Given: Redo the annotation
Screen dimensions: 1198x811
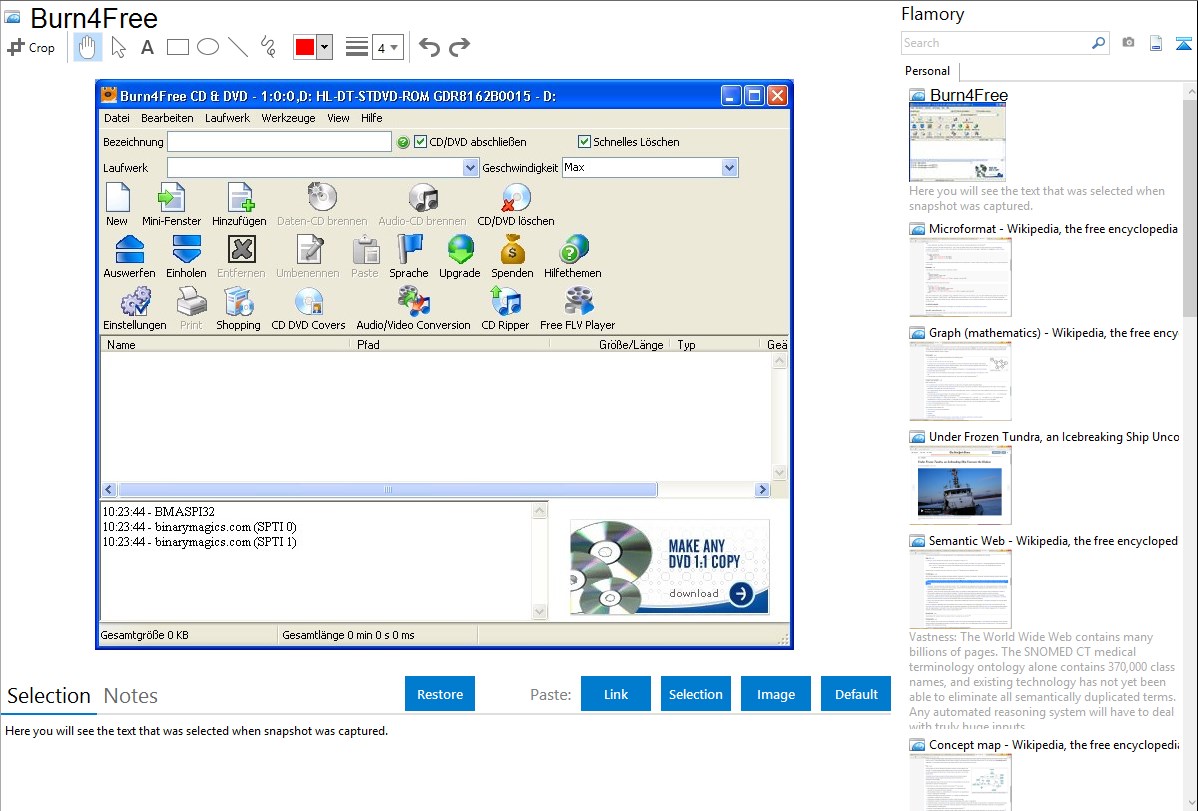Looking at the screenshot, I should pyautogui.click(x=459, y=47).
